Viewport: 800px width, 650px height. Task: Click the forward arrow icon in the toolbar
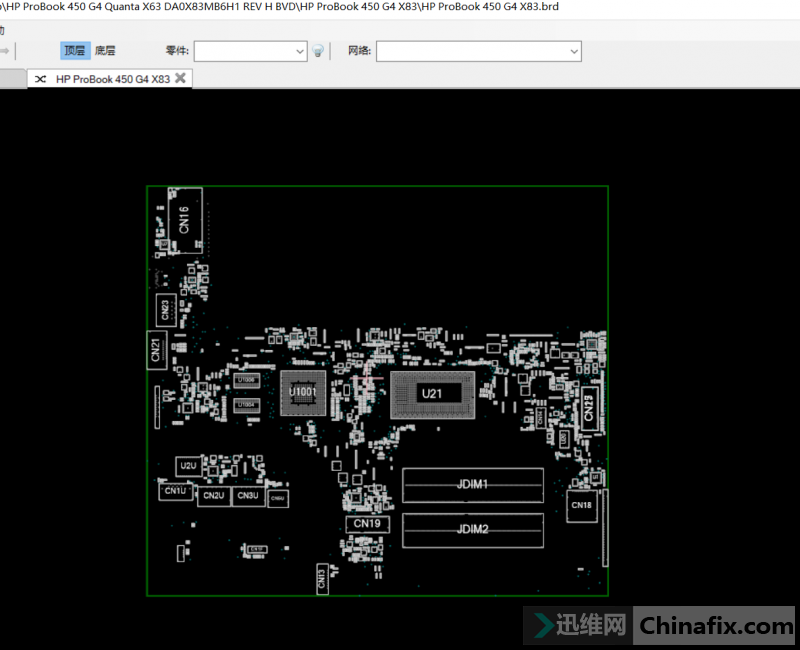[x=5, y=51]
